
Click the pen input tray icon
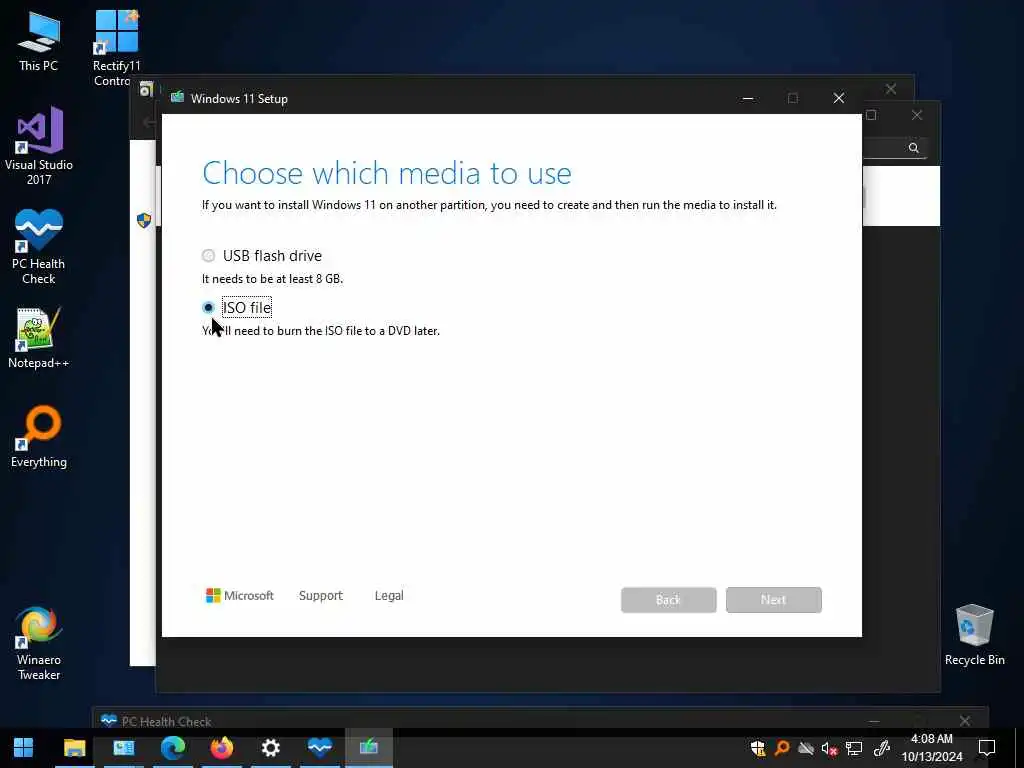tap(882, 748)
